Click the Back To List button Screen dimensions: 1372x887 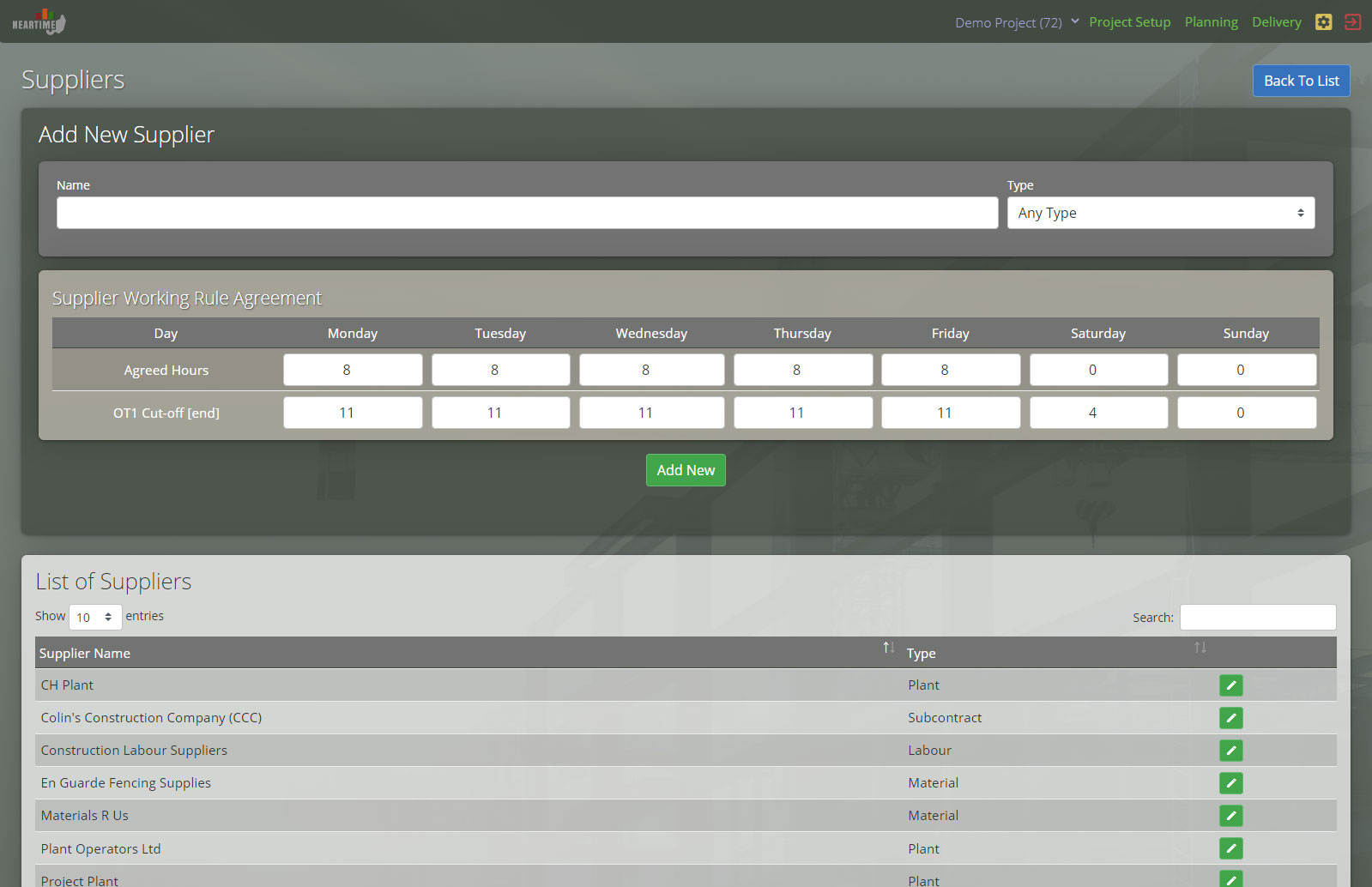[x=1301, y=81]
